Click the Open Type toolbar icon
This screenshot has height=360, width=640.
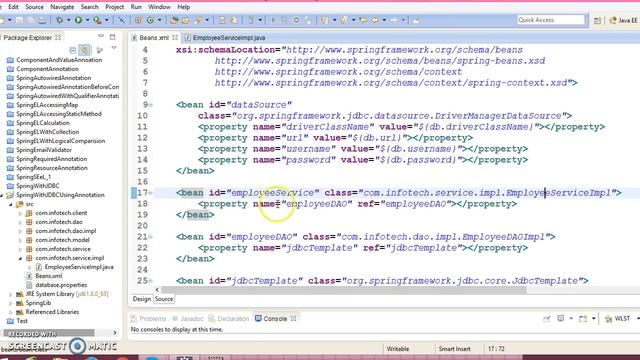(x=174, y=20)
